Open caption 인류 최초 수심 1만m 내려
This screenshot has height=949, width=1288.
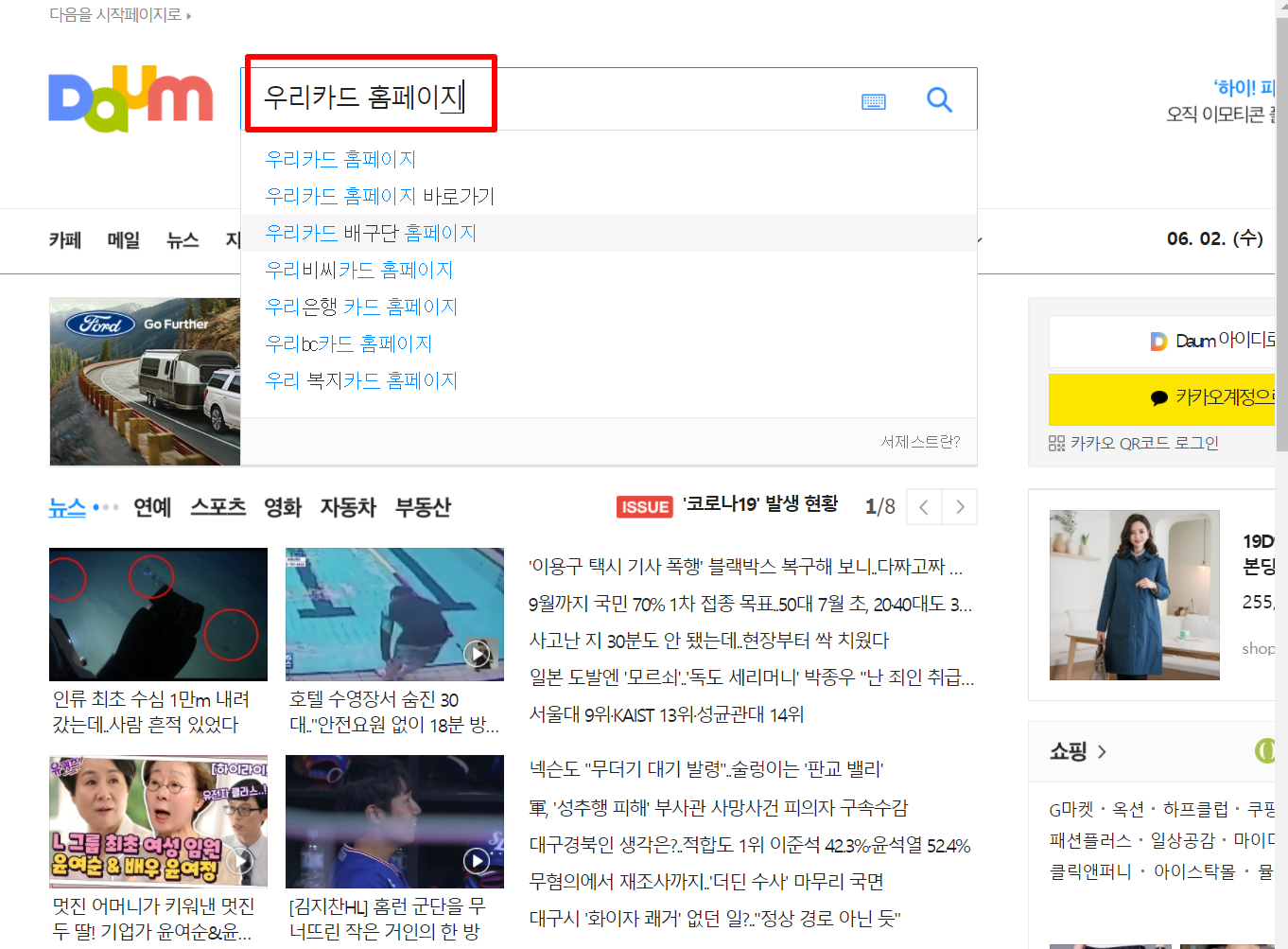(x=151, y=712)
